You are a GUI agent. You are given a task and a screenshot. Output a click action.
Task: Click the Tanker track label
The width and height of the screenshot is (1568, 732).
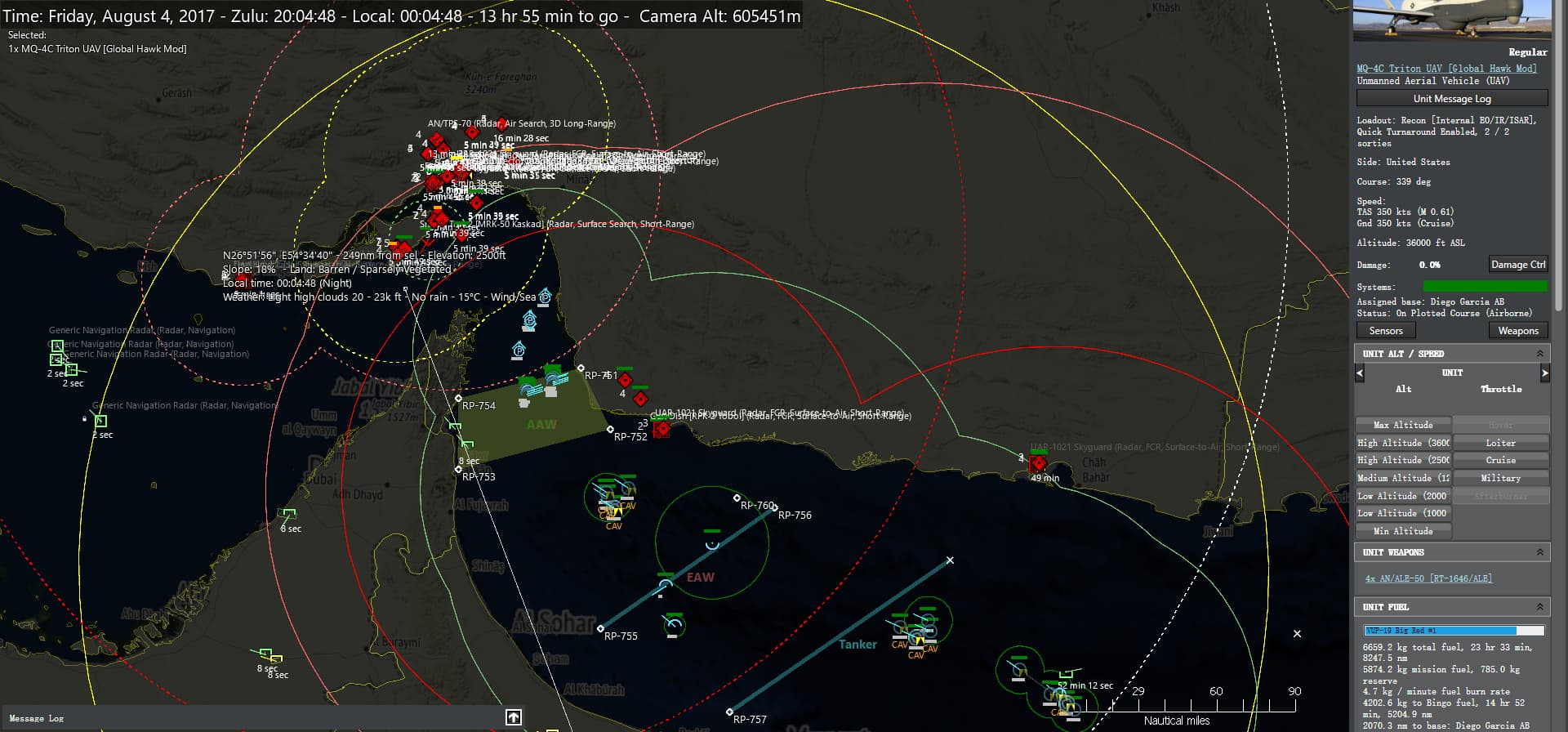857,645
